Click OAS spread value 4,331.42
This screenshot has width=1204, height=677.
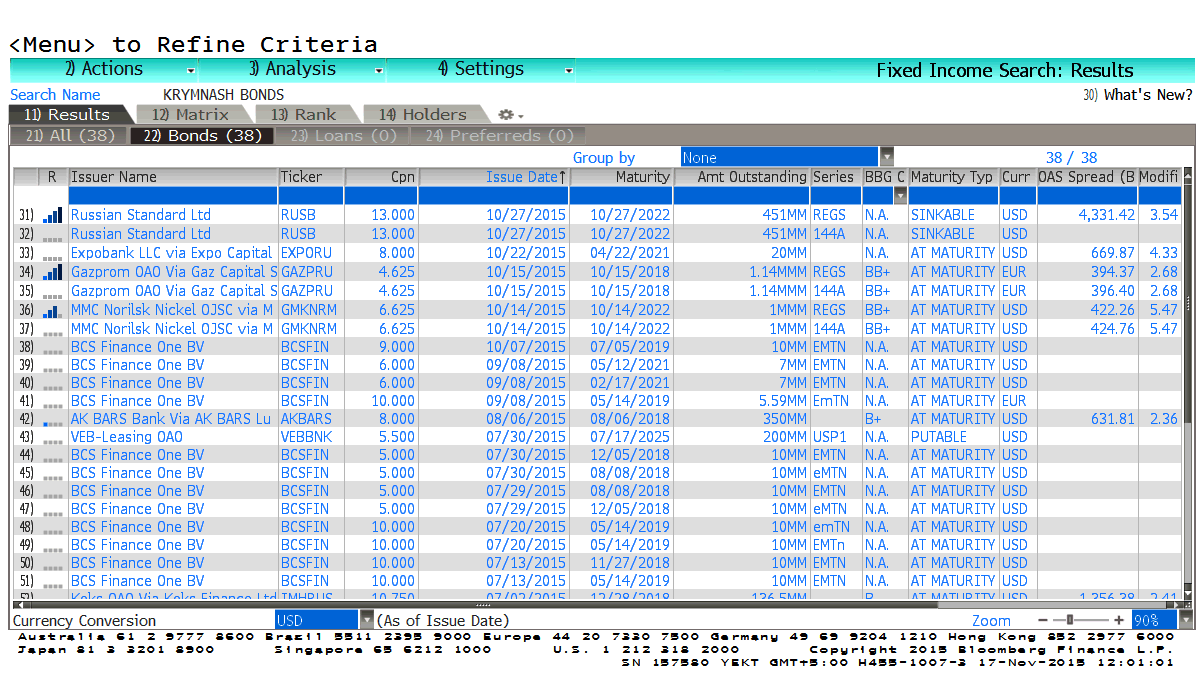click(x=1106, y=215)
